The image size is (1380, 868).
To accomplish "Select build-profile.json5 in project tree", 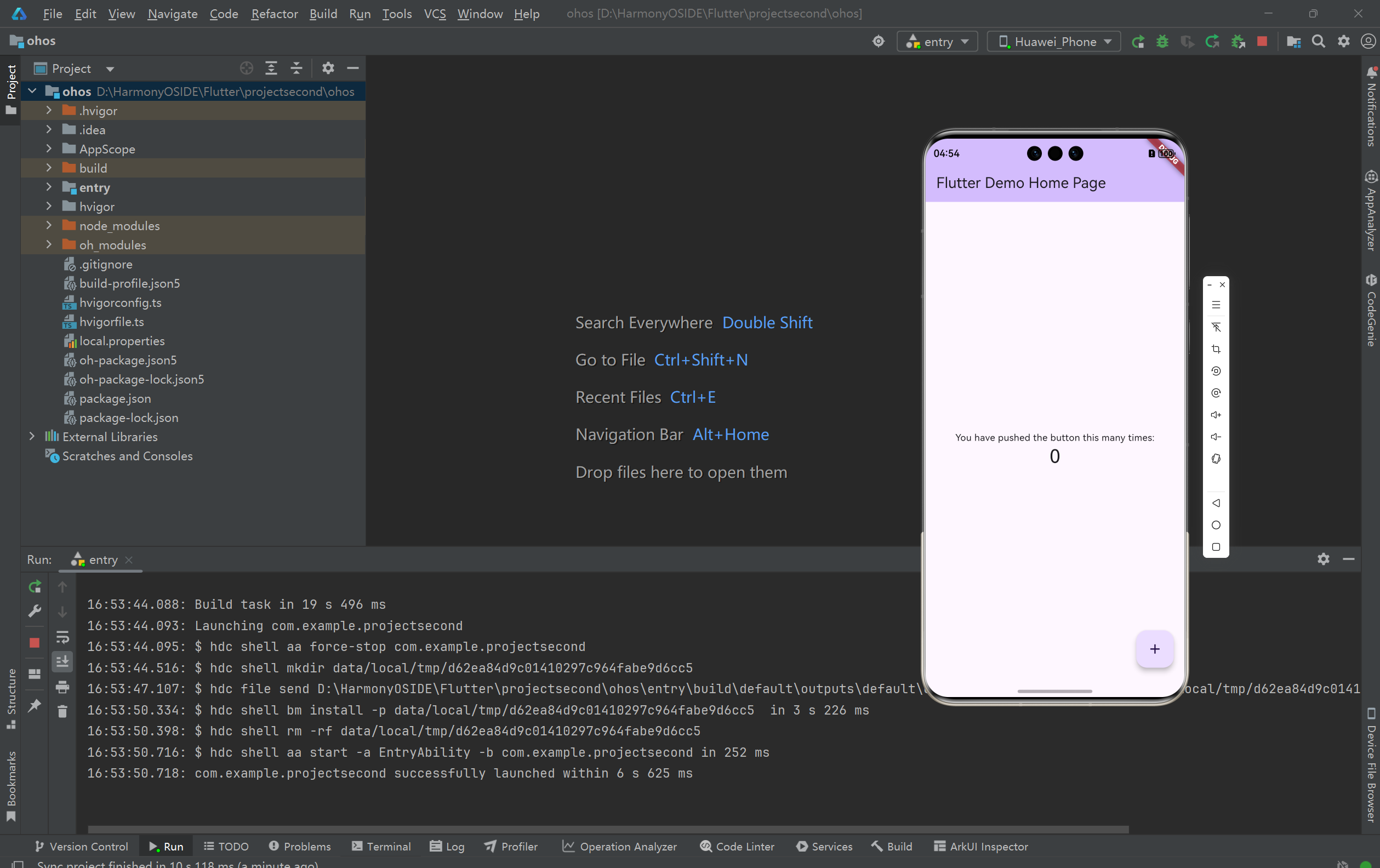I will click(129, 283).
